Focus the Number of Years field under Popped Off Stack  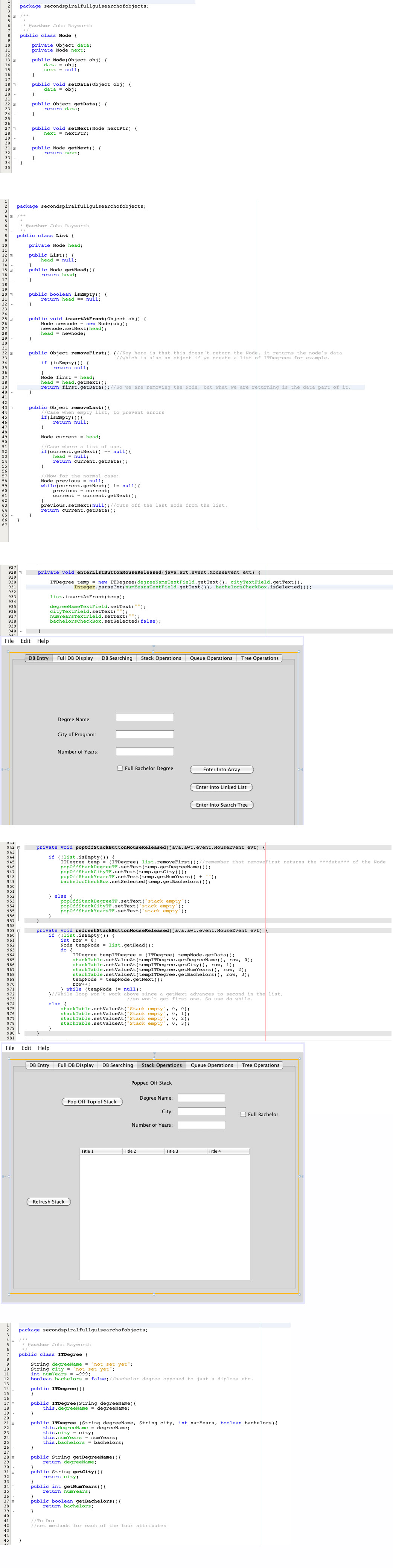click(x=201, y=1125)
